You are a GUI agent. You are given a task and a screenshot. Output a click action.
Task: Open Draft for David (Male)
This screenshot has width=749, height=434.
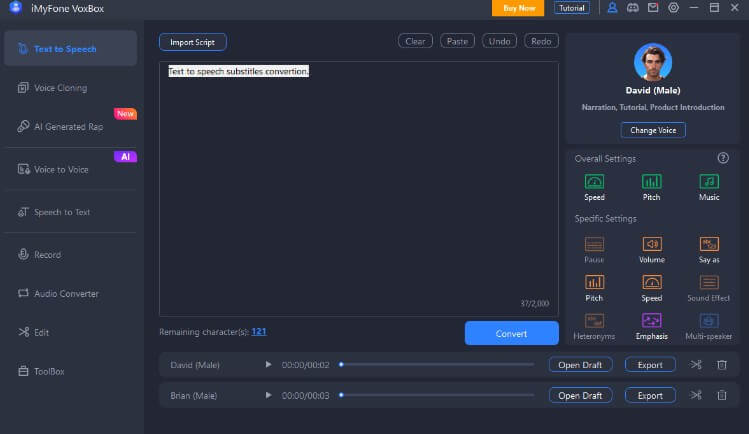pyautogui.click(x=580, y=365)
